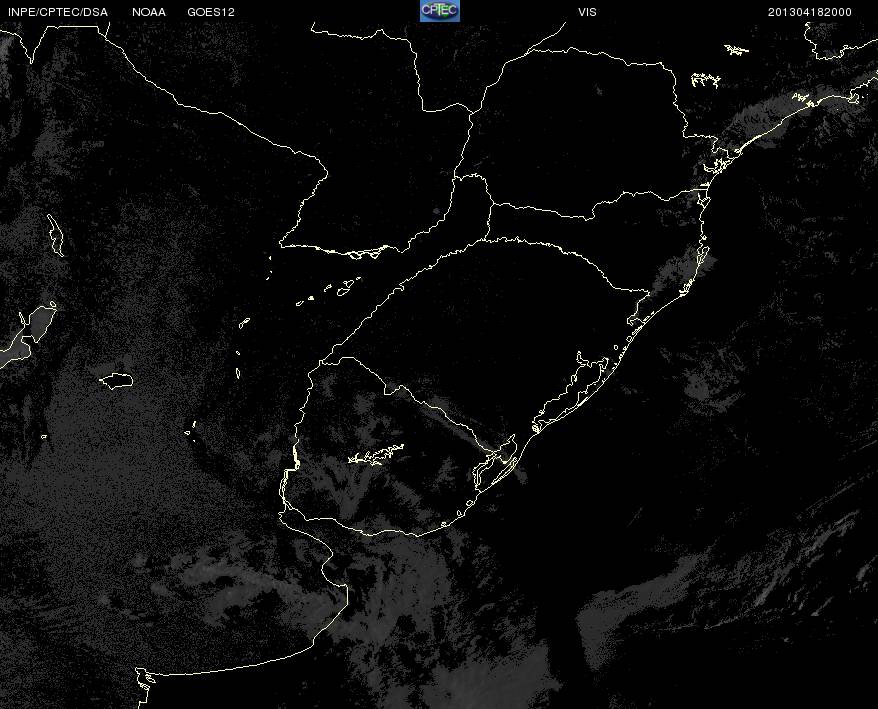
Task: Click the NOAA label in header
Action: coord(149,12)
